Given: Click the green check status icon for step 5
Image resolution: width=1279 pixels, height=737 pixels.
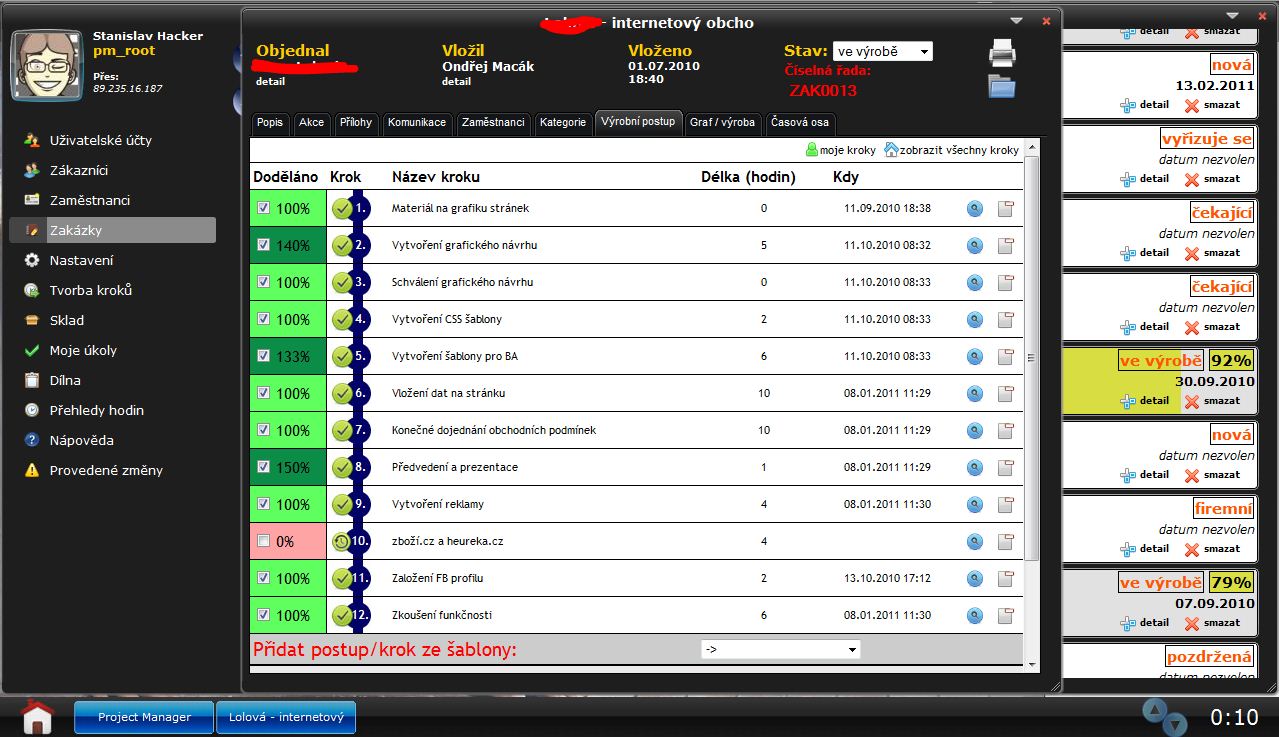Looking at the screenshot, I should (342, 356).
